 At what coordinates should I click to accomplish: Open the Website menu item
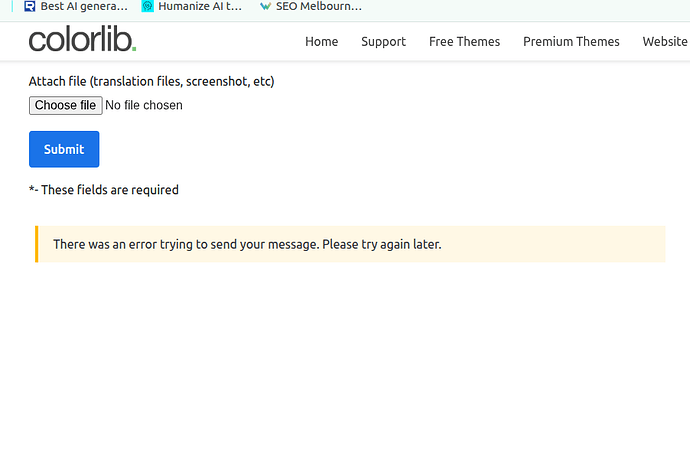(665, 41)
